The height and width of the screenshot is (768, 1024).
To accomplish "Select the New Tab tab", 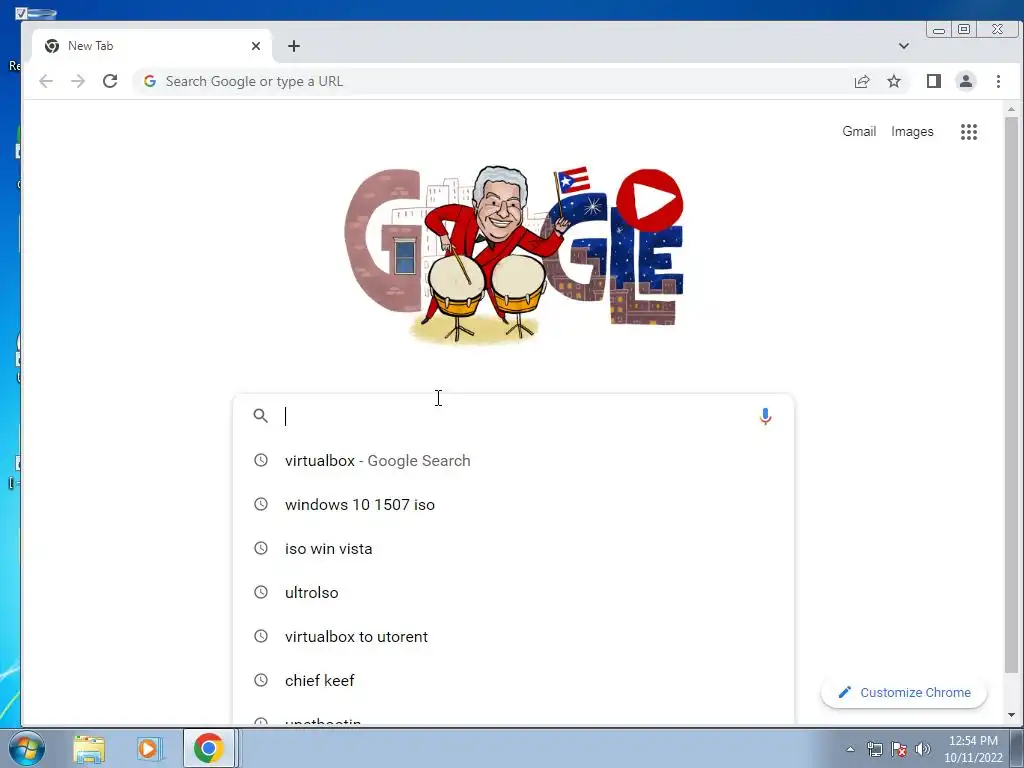I will (x=150, y=46).
